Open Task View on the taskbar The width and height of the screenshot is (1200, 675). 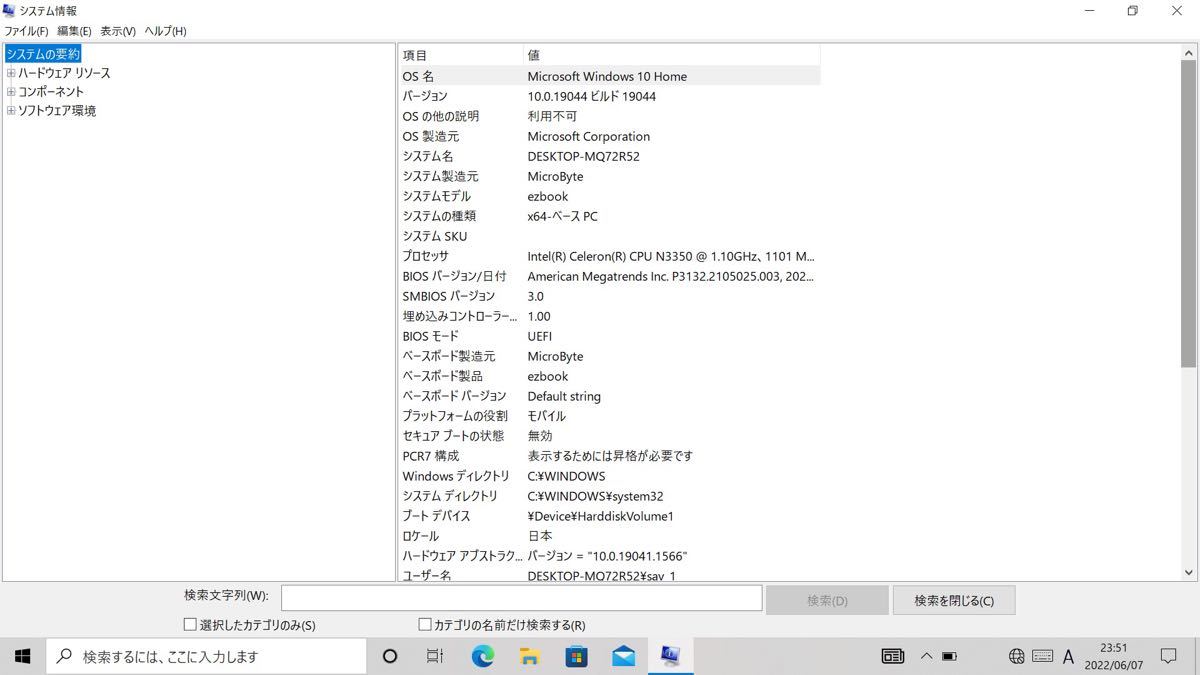(x=435, y=656)
